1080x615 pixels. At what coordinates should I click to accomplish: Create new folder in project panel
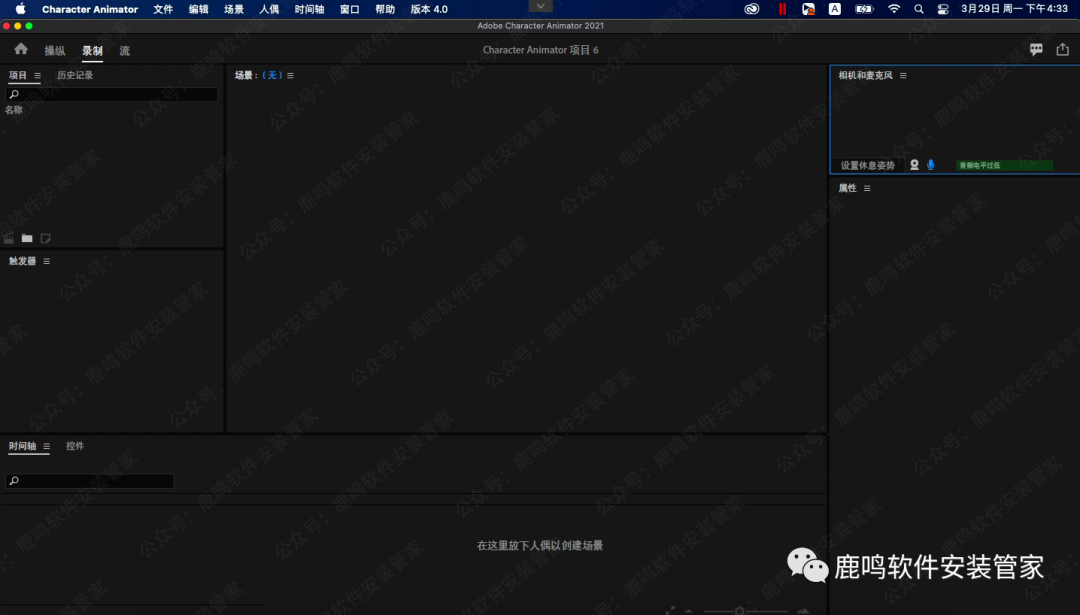pos(27,238)
